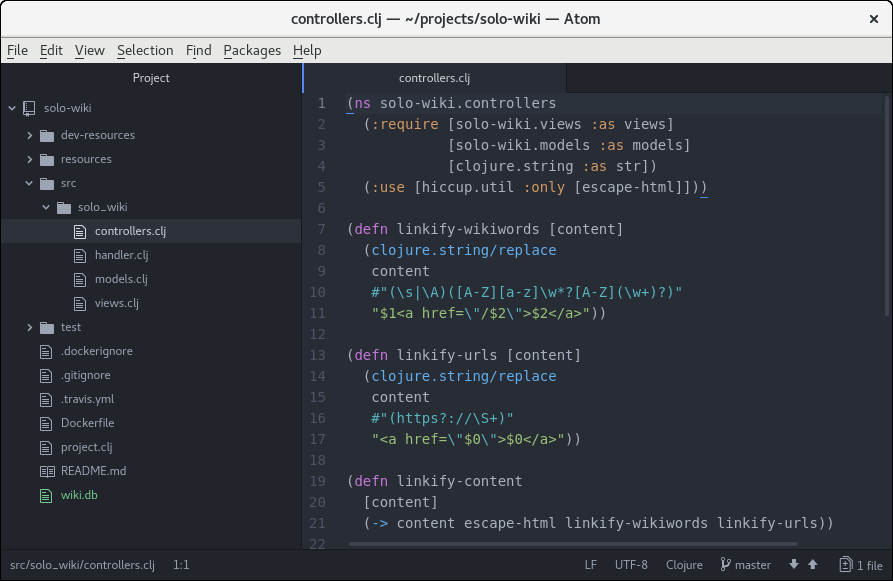Switch to the controllers.clj editor tab
893x581 pixels.
pos(434,78)
